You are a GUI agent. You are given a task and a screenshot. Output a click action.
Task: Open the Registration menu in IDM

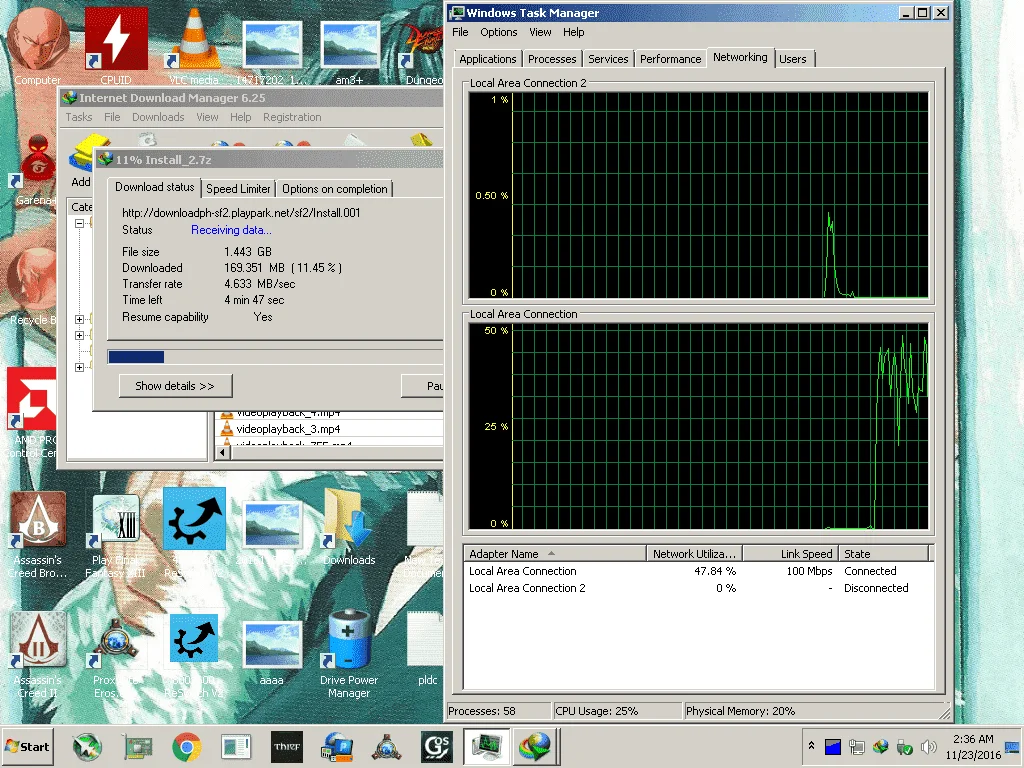pyautogui.click(x=292, y=117)
